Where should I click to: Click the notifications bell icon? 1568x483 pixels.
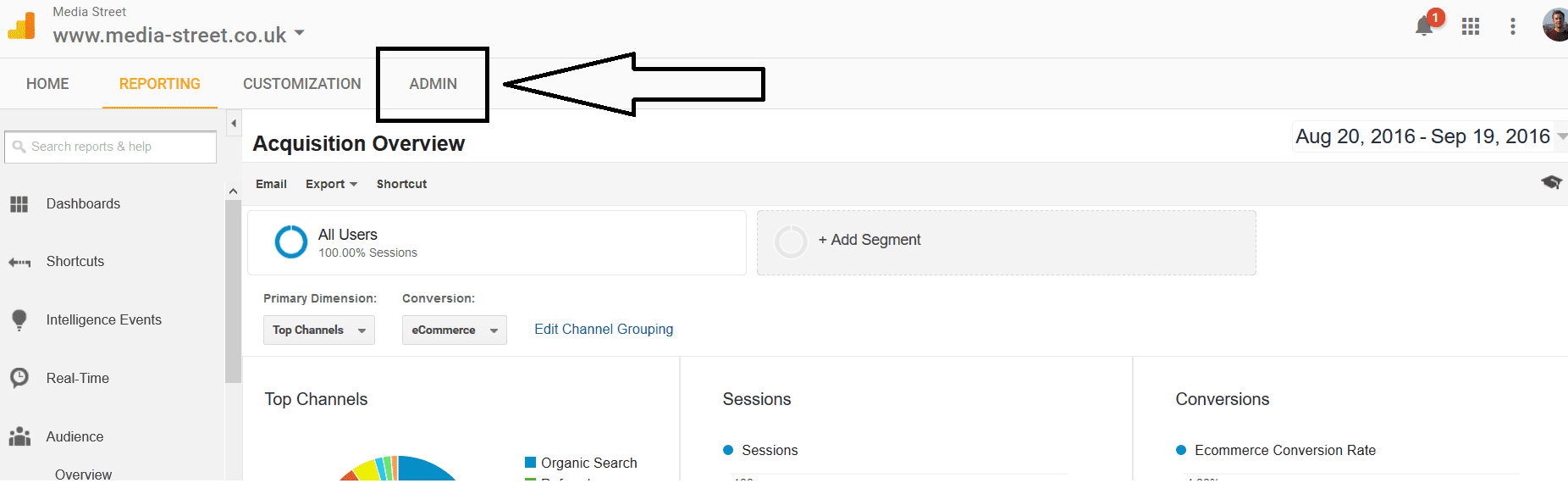point(1424,26)
